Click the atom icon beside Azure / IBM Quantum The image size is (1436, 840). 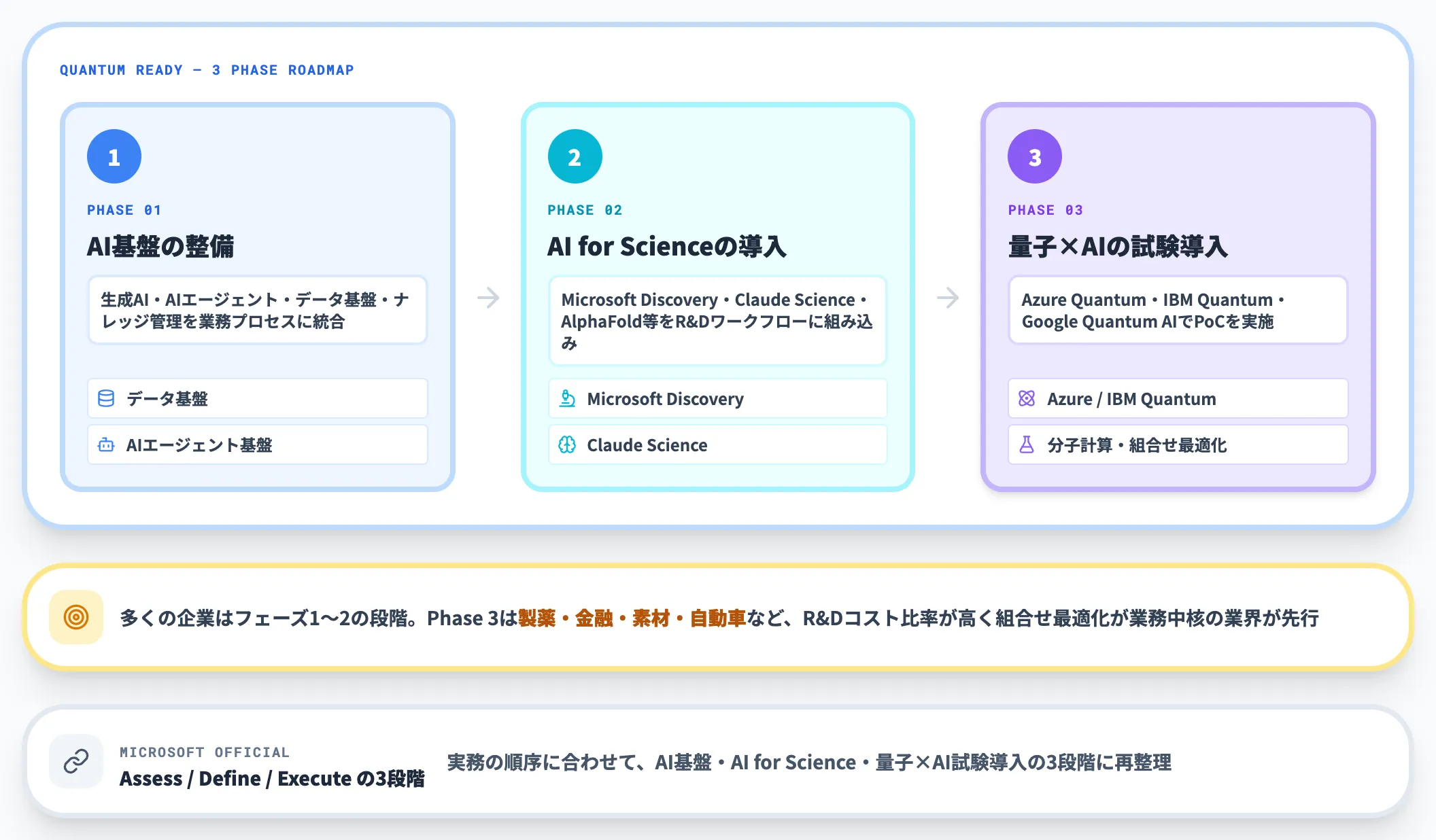click(1027, 398)
